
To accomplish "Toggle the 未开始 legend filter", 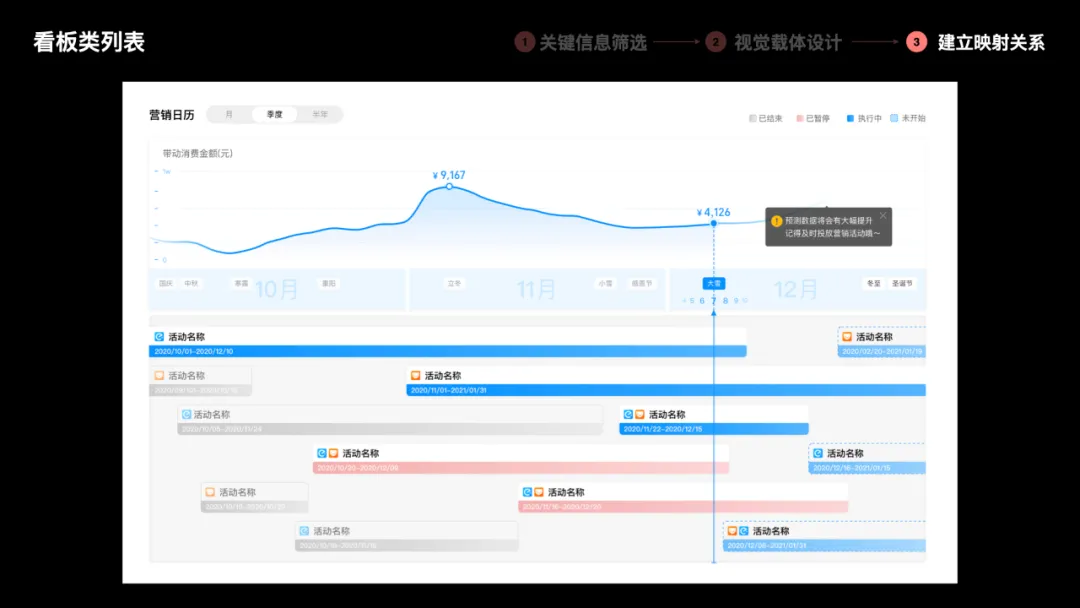I will (908, 118).
